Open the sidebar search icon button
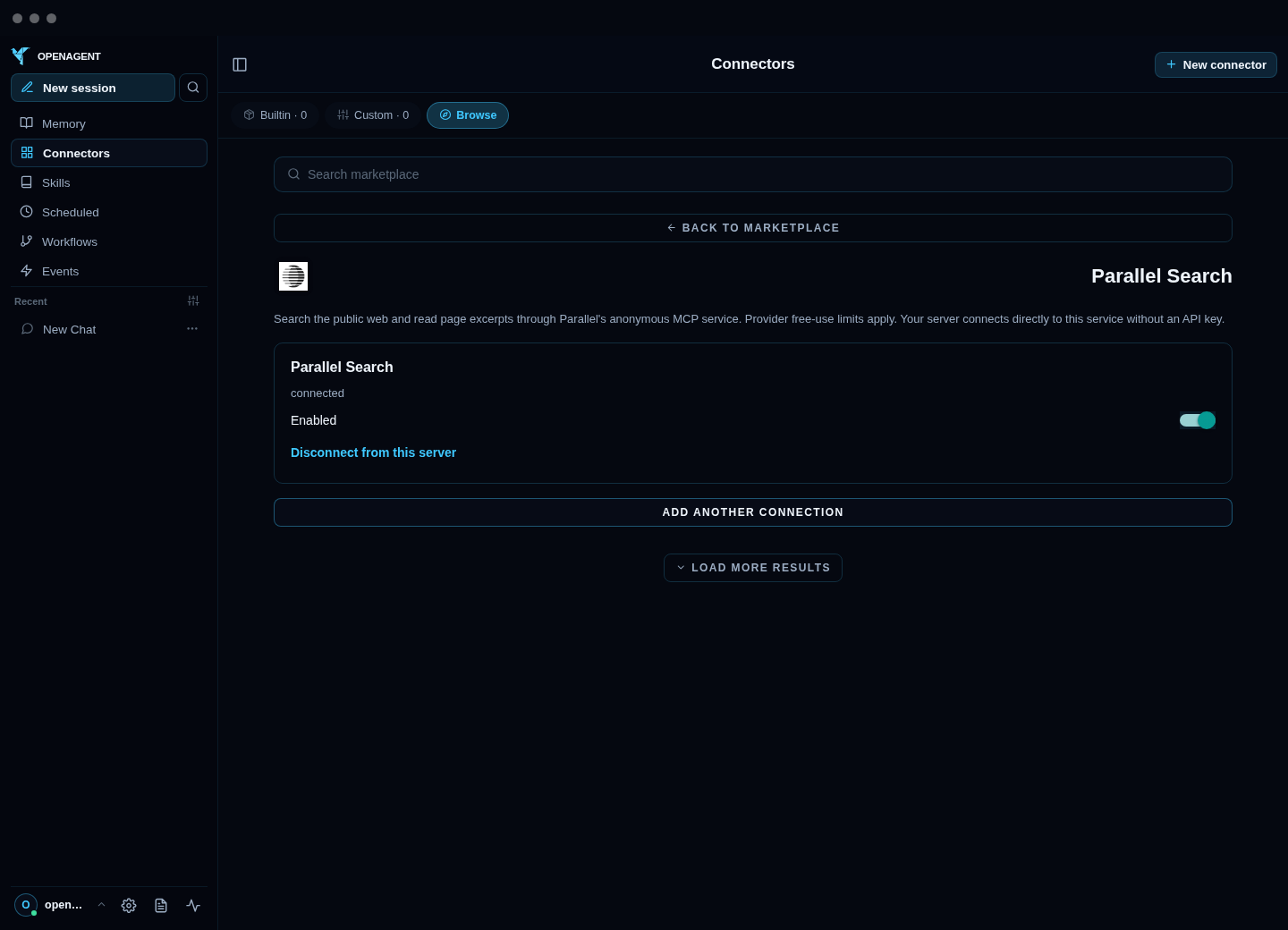 click(193, 88)
